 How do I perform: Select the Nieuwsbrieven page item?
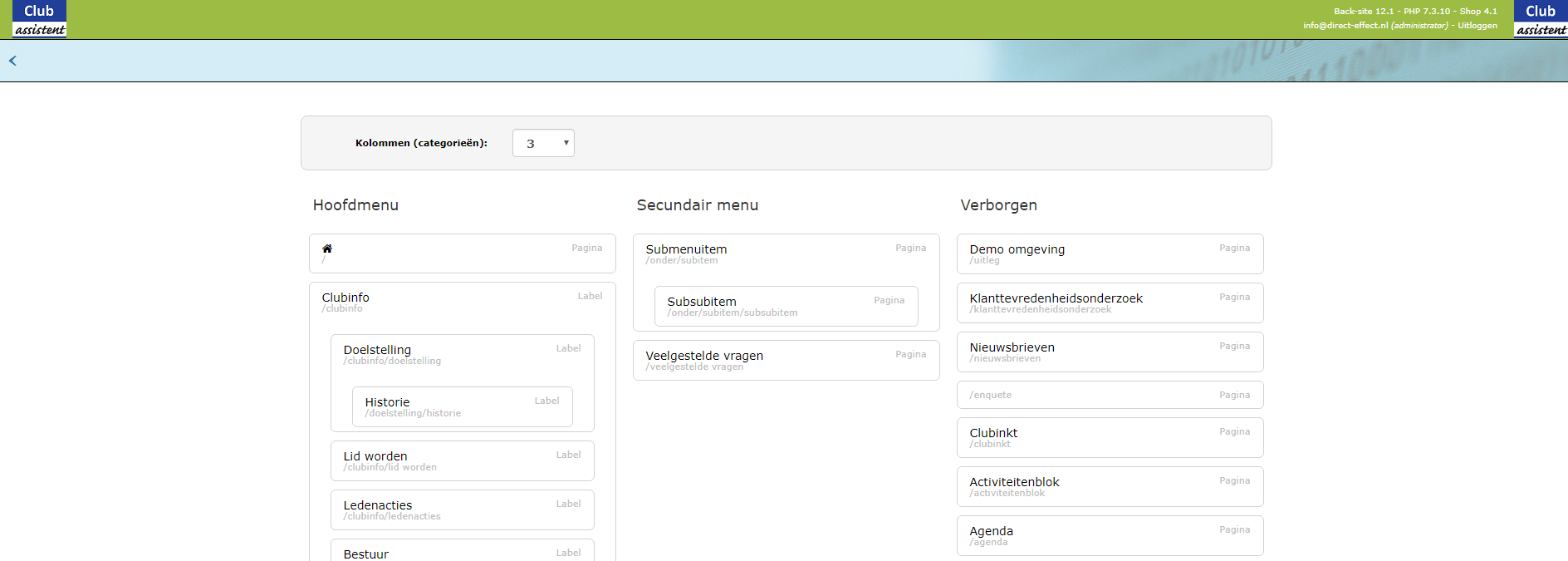tap(1012, 347)
